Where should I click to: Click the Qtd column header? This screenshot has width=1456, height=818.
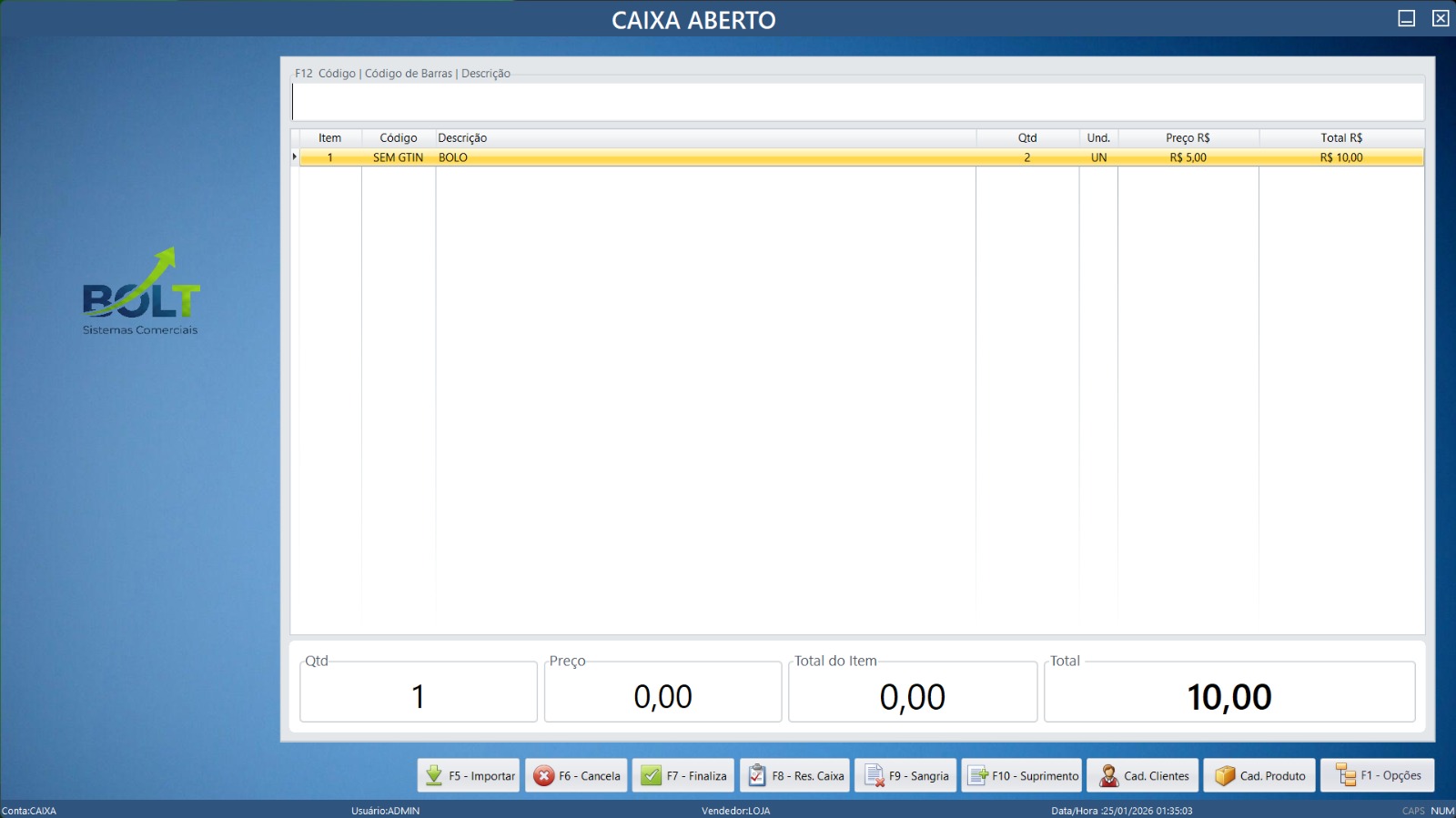[x=1027, y=138]
